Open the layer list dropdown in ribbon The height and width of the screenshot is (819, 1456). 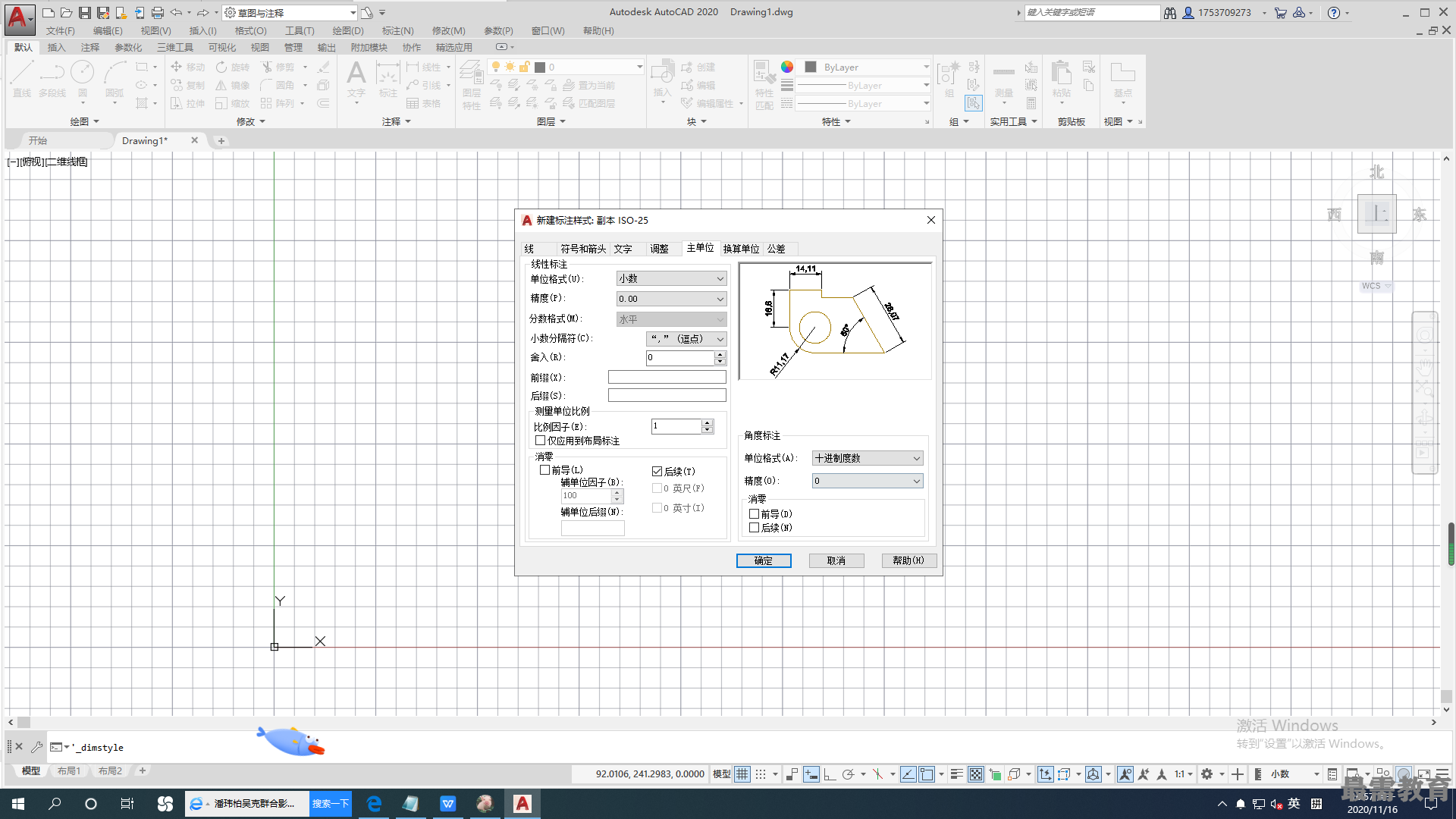[566, 67]
